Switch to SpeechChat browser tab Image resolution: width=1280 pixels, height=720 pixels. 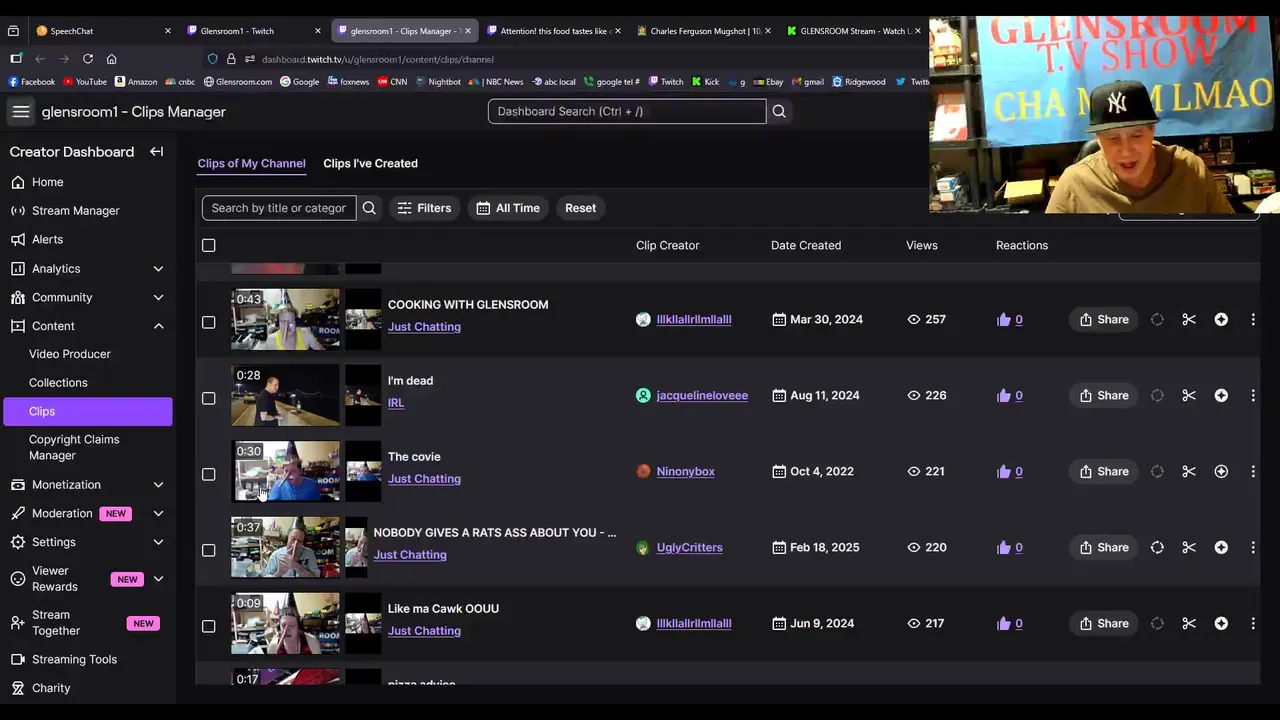coord(104,31)
